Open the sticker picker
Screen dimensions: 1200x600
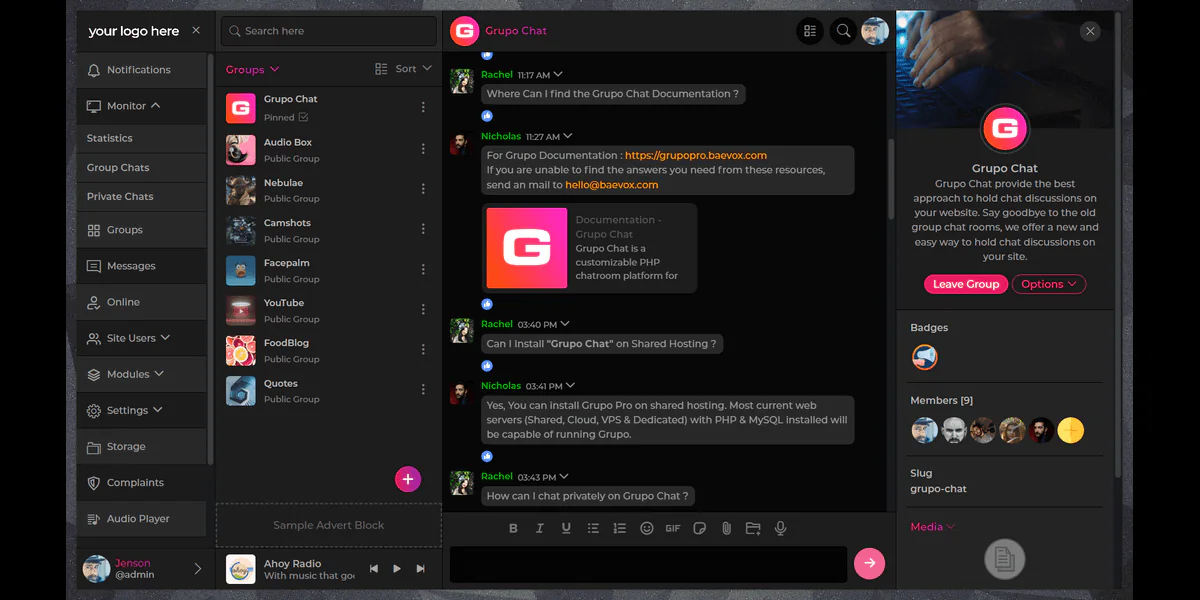click(x=700, y=528)
